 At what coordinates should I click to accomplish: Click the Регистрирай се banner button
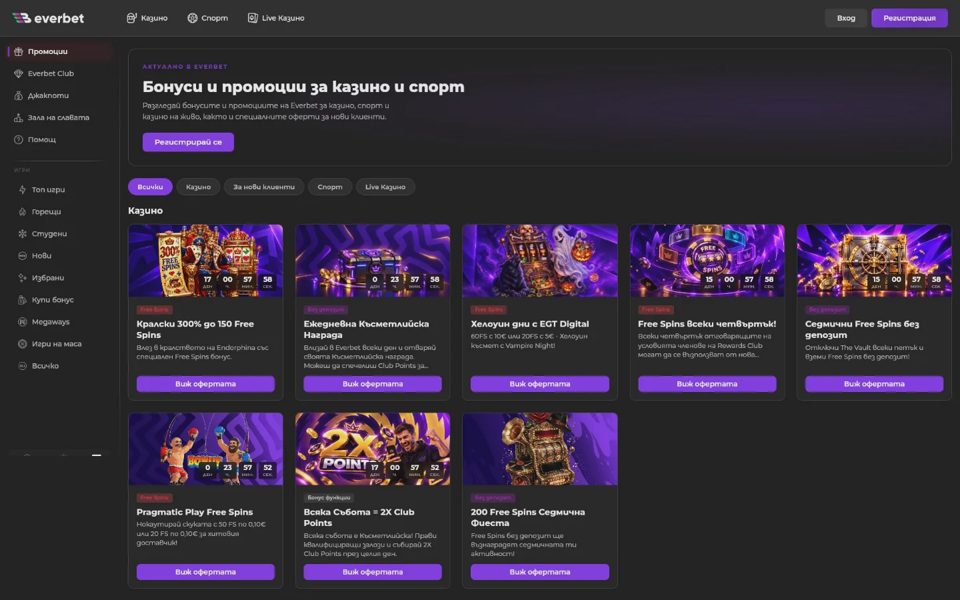pos(188,142)
